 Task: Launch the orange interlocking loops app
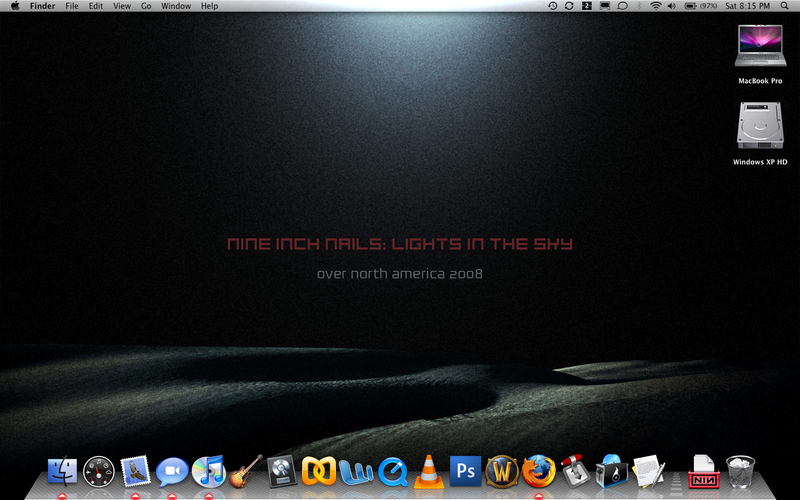[x=319, y=471]
